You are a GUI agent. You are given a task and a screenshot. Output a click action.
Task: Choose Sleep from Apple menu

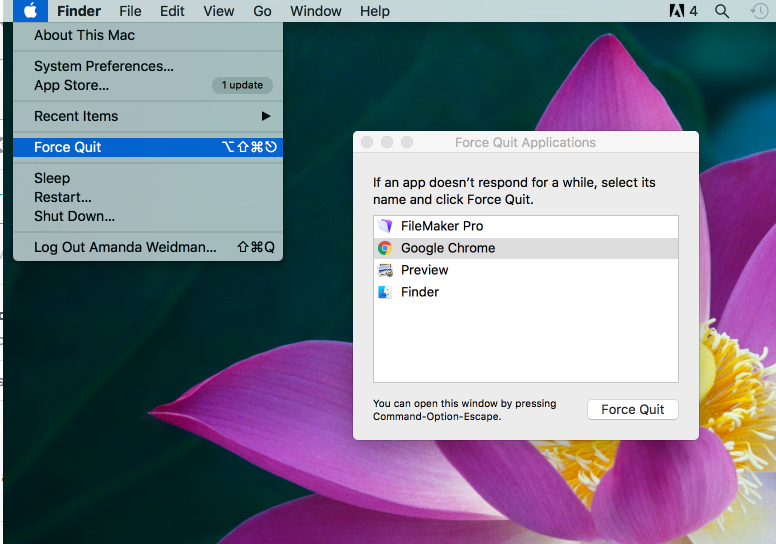click(x=148, y=178)
